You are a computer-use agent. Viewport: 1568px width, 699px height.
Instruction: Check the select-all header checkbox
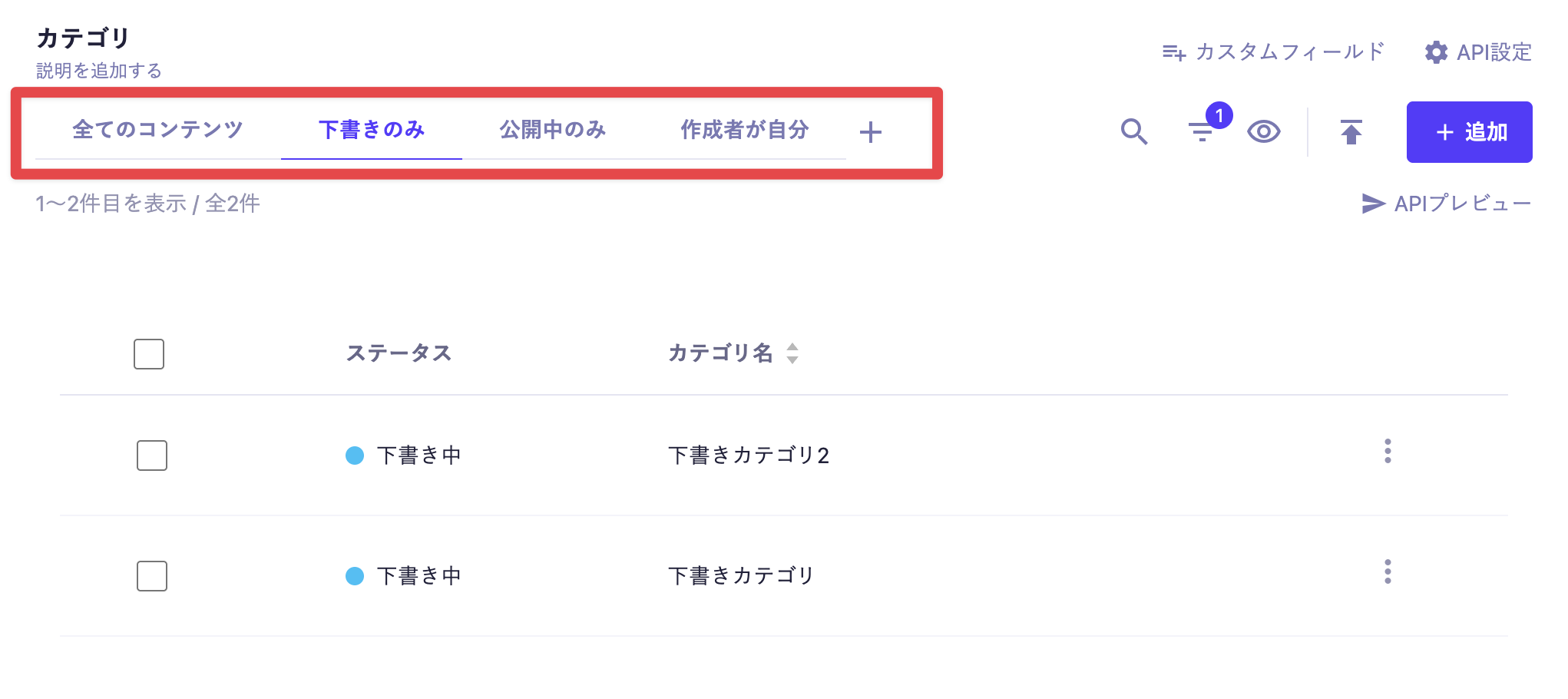(x=149, y=354)
